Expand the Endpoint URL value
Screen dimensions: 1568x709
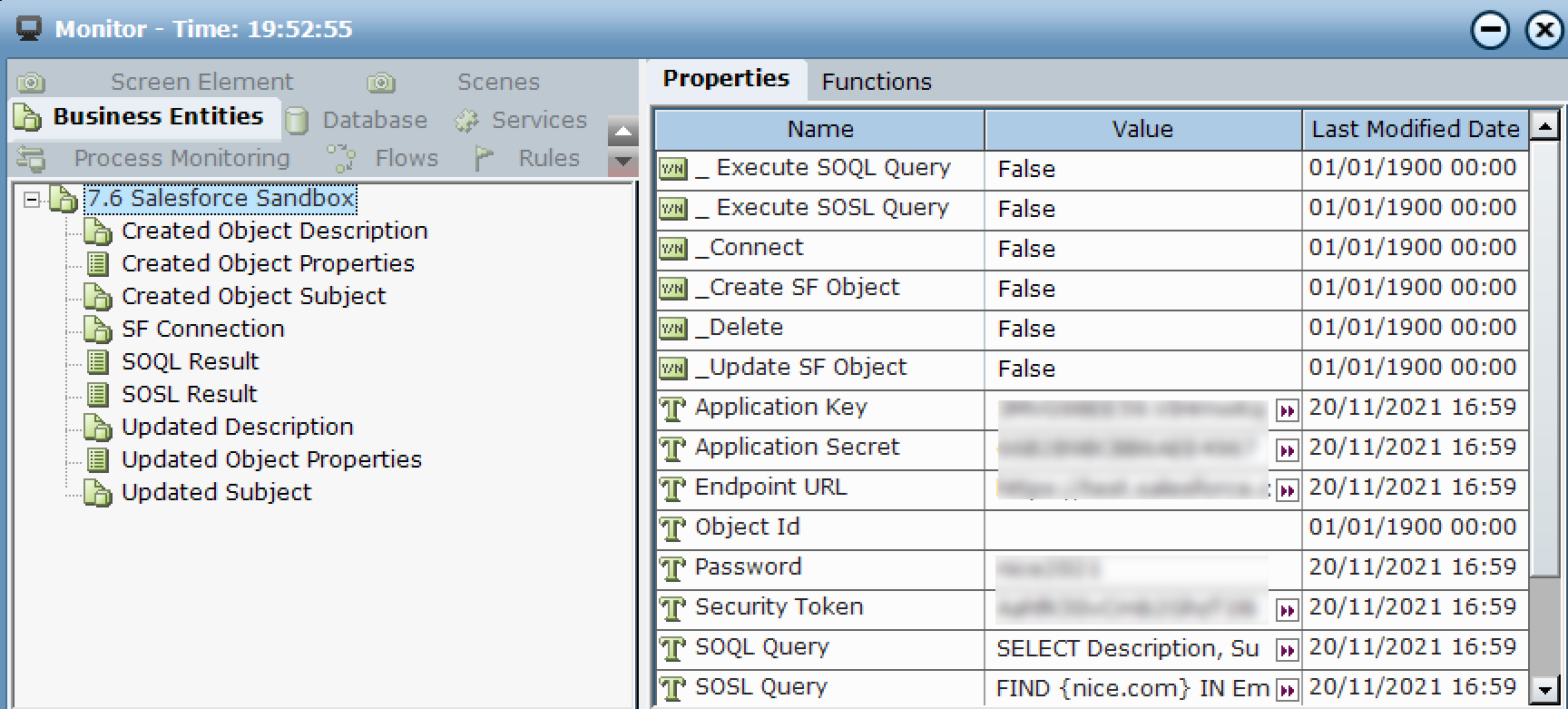click(x=1287, y=491)
